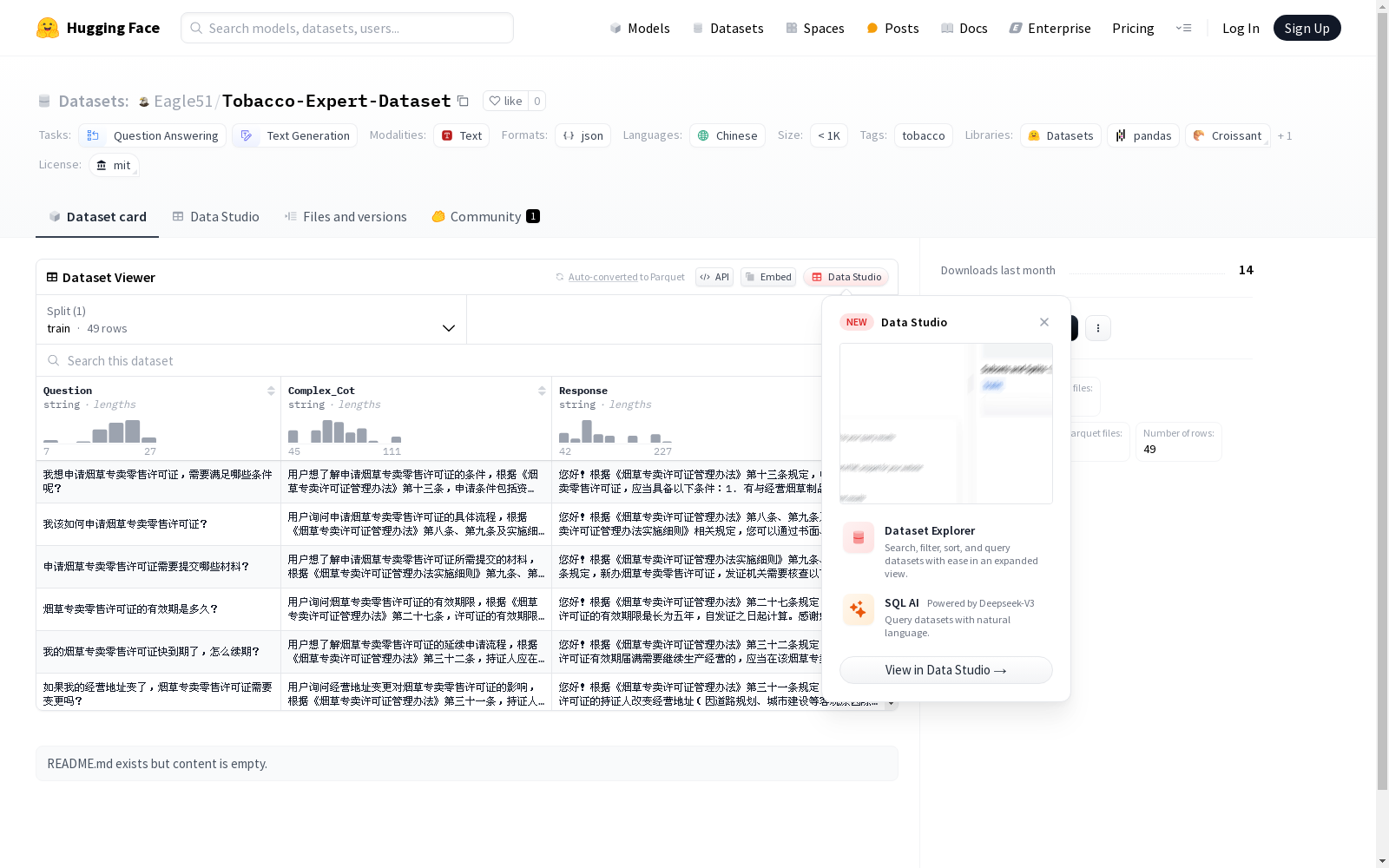This screenshot has height=868, width=1389.
Task: Open the Files and versions tab
Action: point(346,217)
